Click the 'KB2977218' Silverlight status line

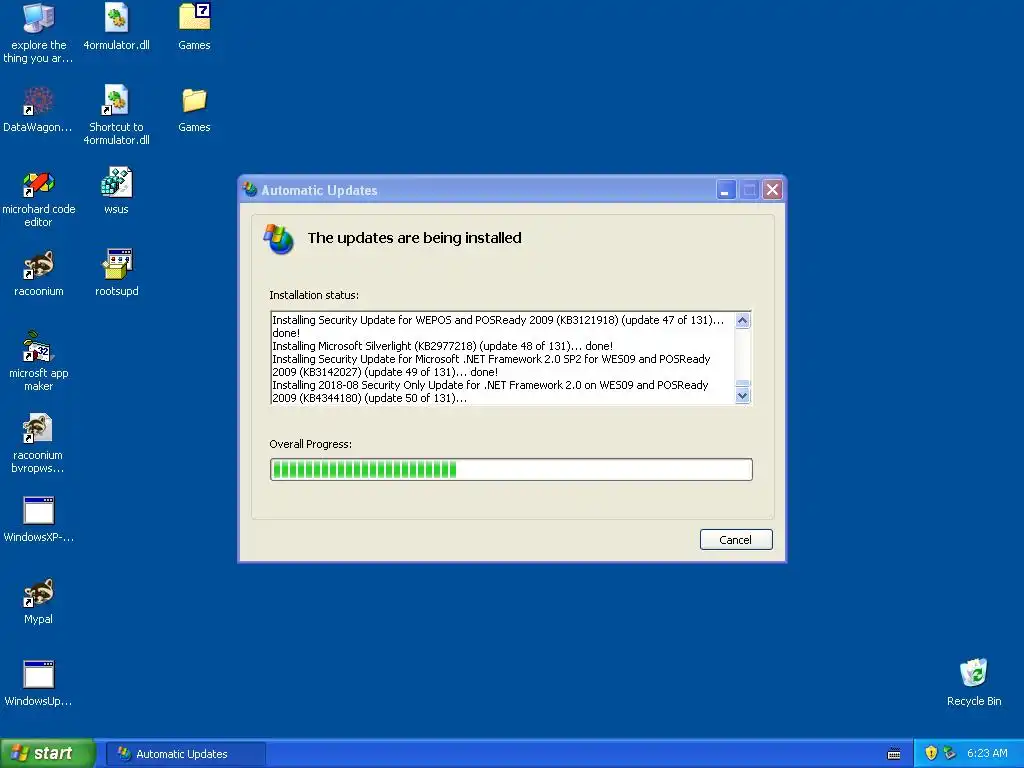[443, 346]
